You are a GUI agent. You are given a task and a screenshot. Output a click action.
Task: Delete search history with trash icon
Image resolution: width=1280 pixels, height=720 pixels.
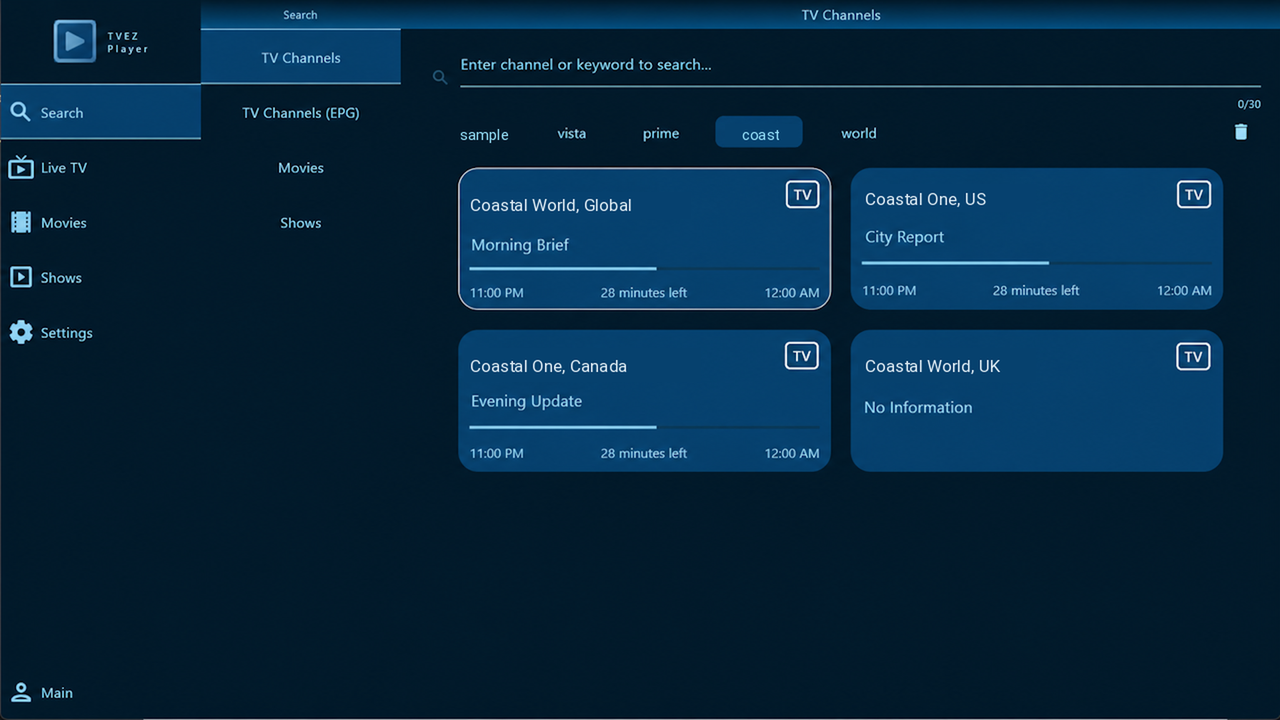[x=1241, y=132]
